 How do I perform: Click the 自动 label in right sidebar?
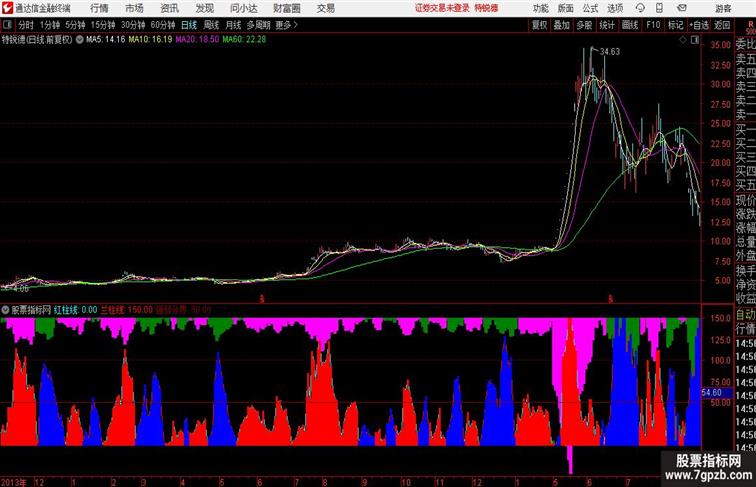745,315
